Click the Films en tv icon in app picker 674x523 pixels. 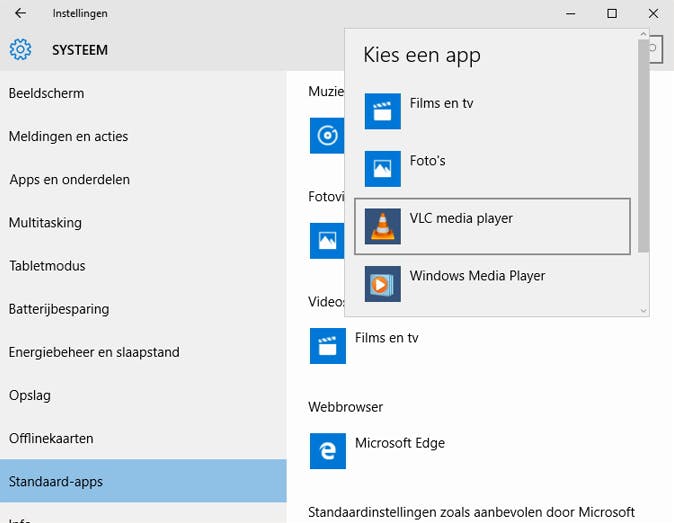[x=382, y=111]
